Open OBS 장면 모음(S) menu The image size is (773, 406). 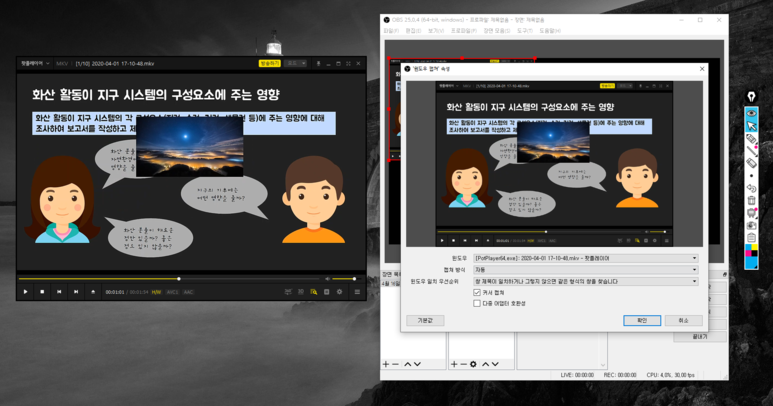pyautogui.click(x=496, y=31)
